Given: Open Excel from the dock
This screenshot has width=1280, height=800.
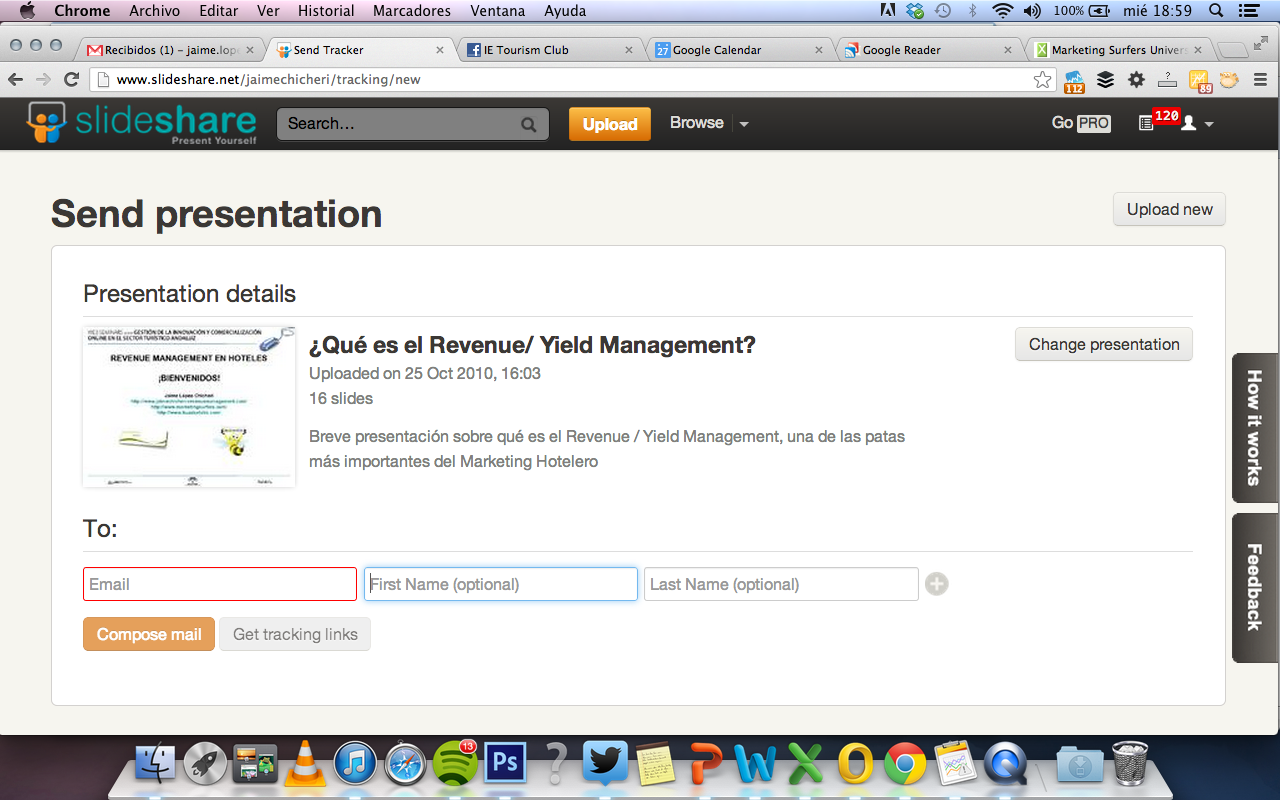Looking at the screenshot, I should pyautogui.click(x=805, y=765).
